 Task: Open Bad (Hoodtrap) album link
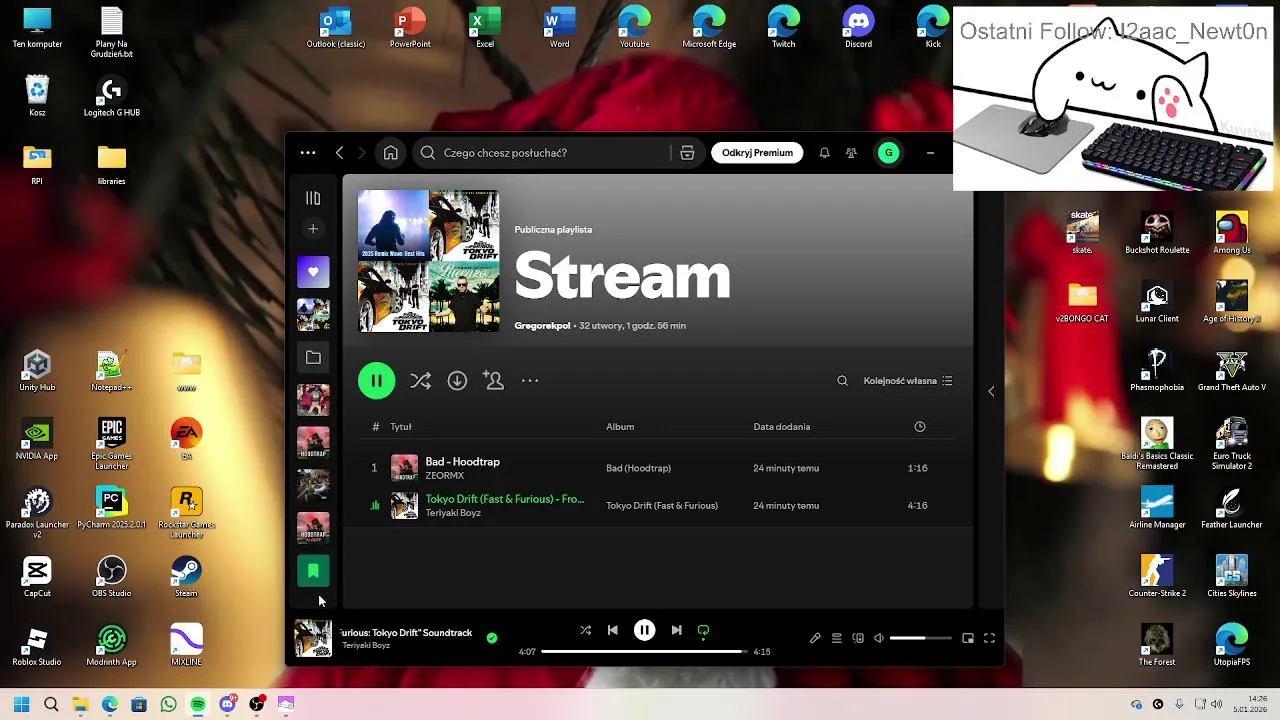[x=638, y=468]
